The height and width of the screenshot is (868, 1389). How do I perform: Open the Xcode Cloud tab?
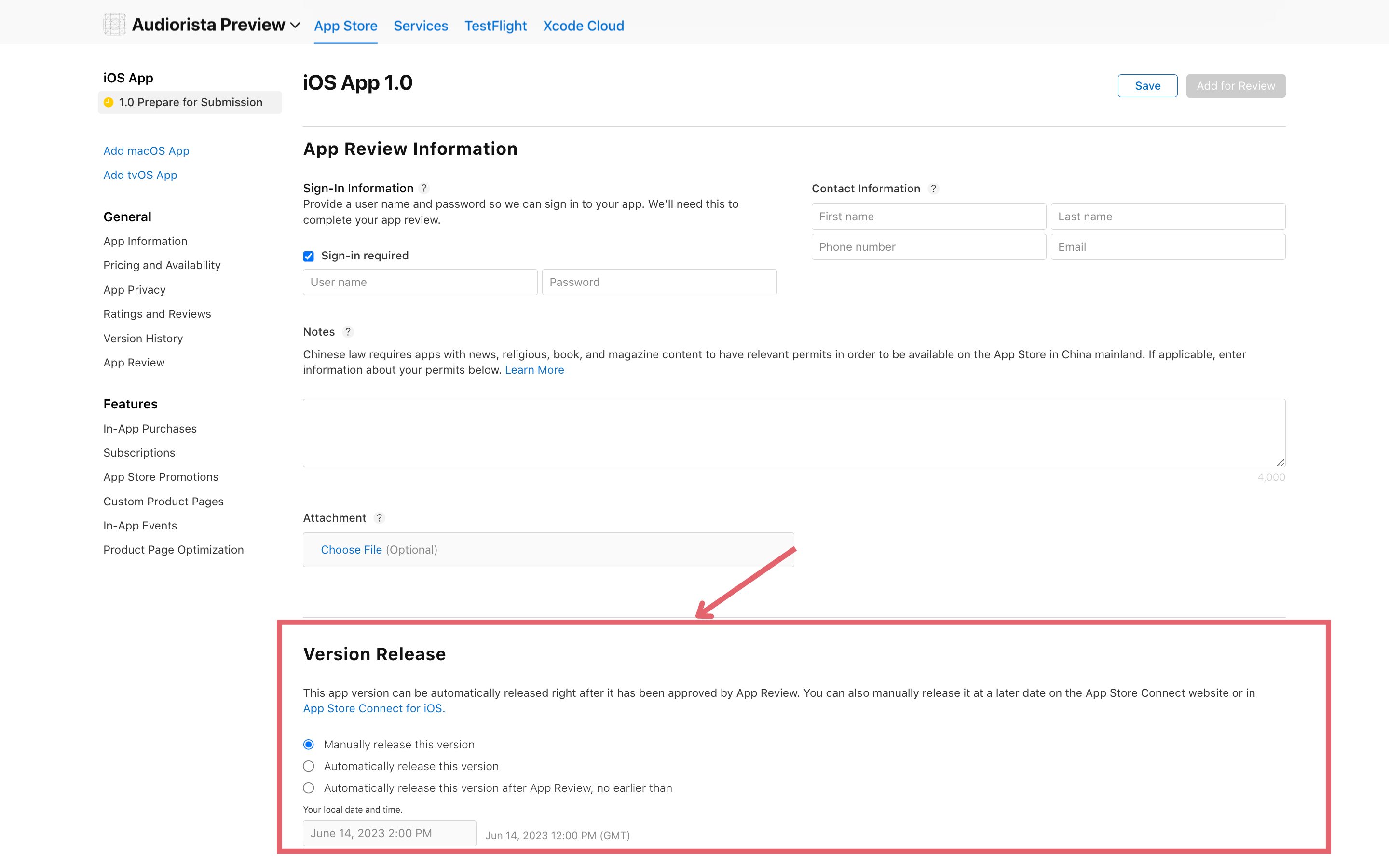(584, 26)
